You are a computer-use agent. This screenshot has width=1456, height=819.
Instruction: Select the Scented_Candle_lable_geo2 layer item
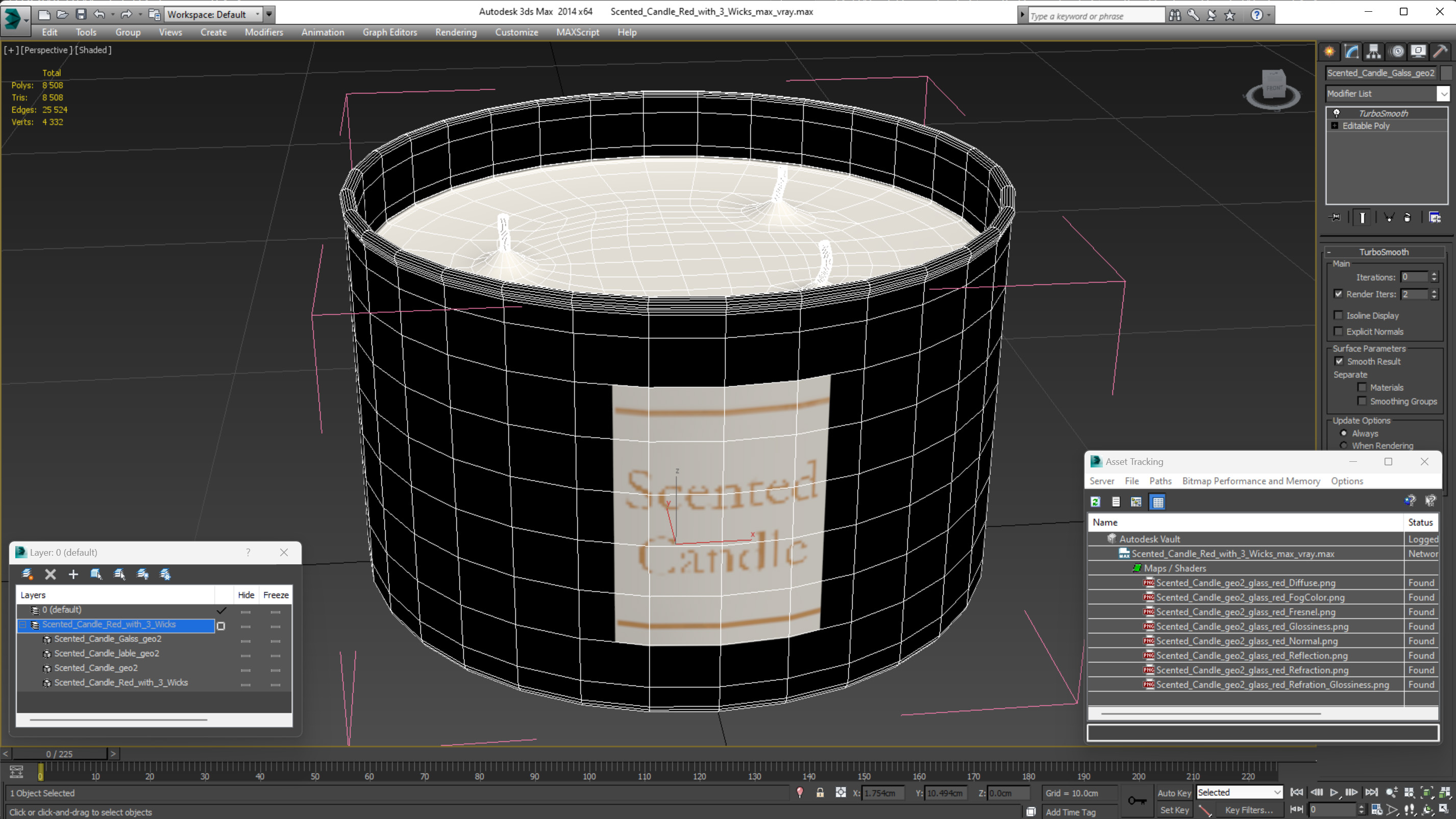(x=106, y=653)
